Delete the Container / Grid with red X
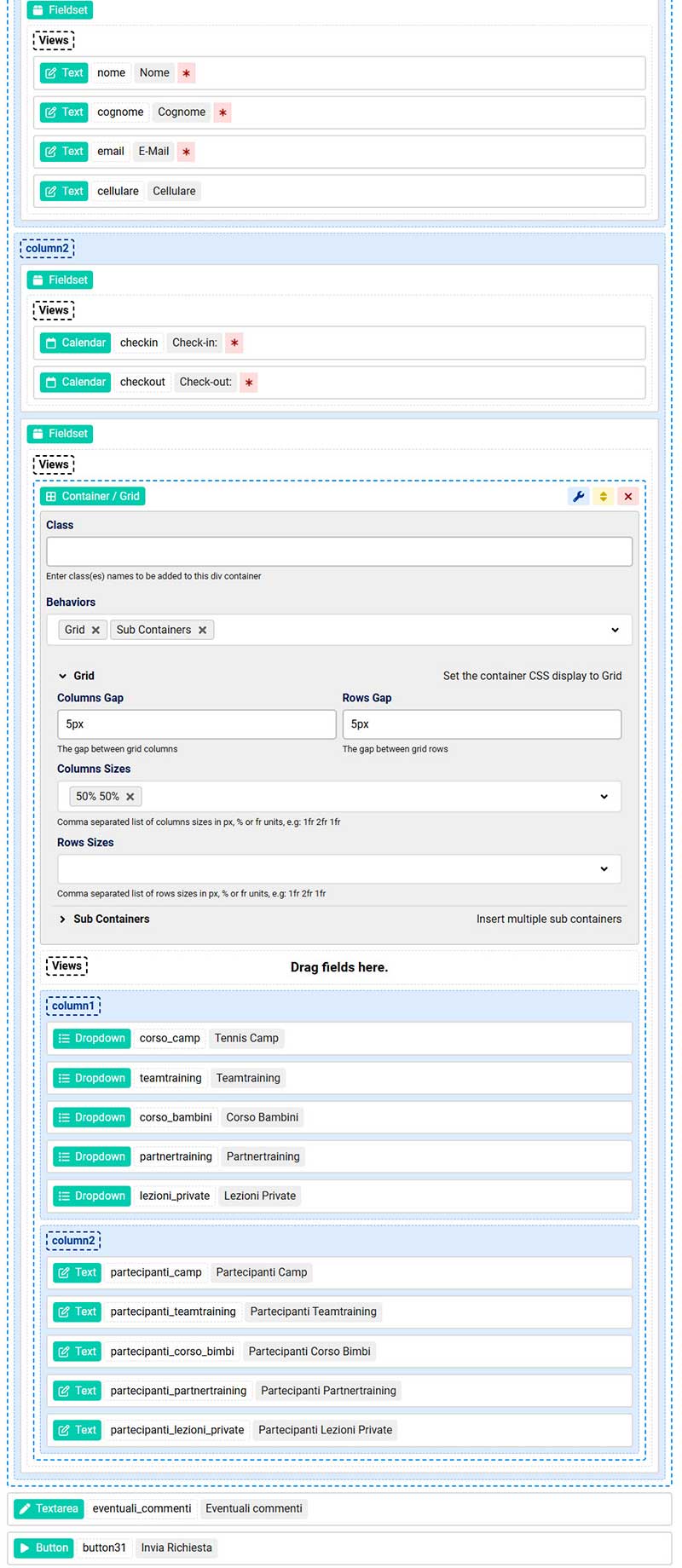This screenshot has width=682, height=1568. click(x=628, y=497)
